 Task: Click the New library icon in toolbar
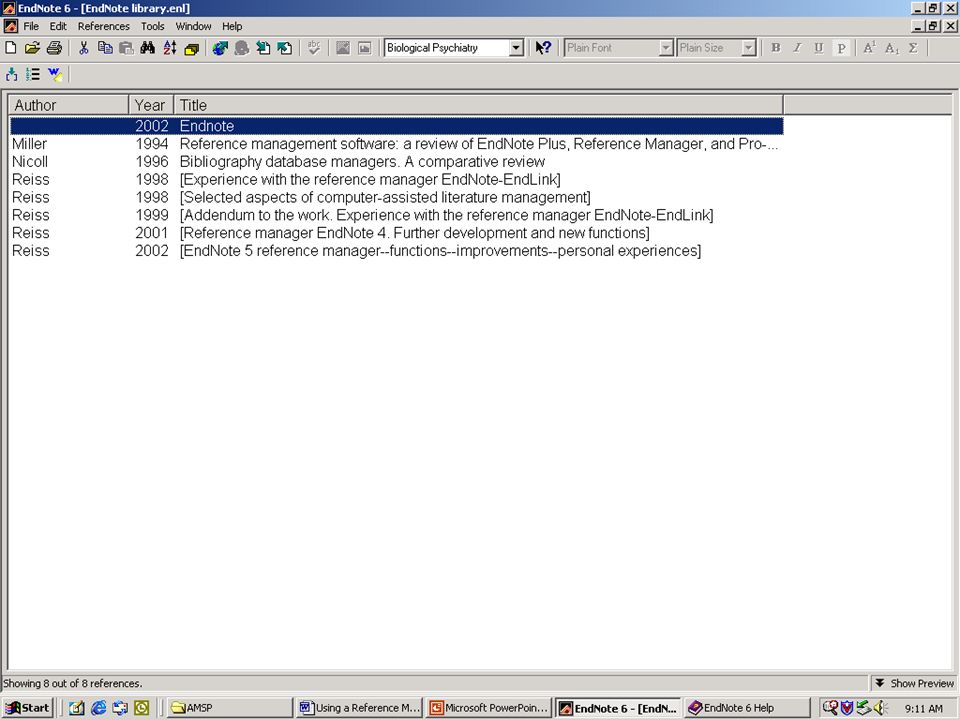click(x=10, y=48)
